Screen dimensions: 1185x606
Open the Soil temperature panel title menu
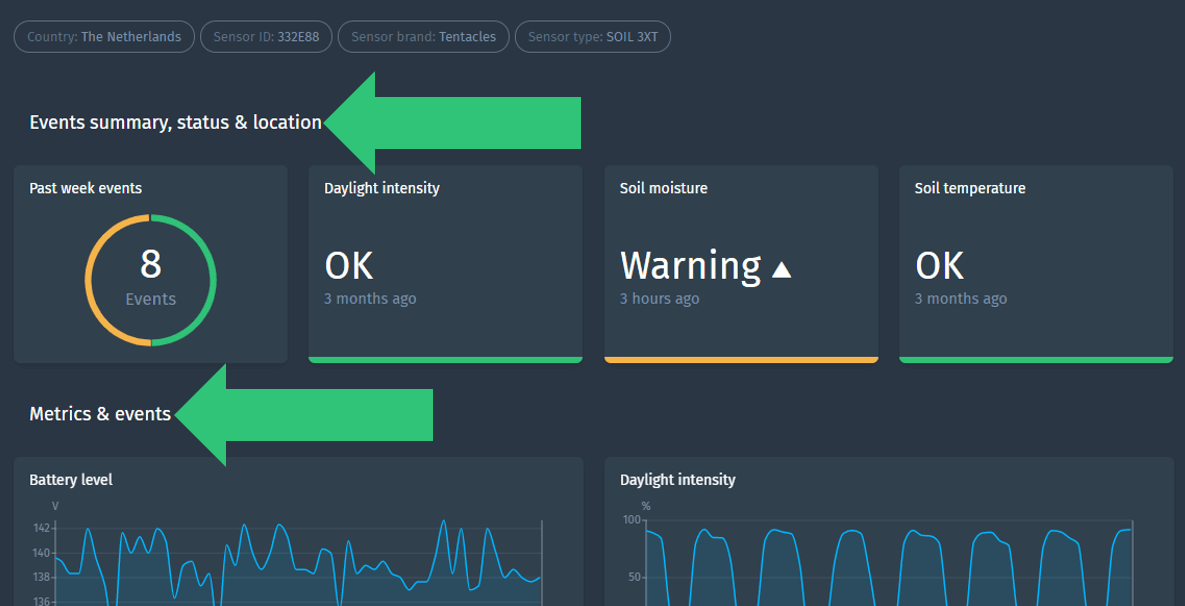[x=970, y=187]
